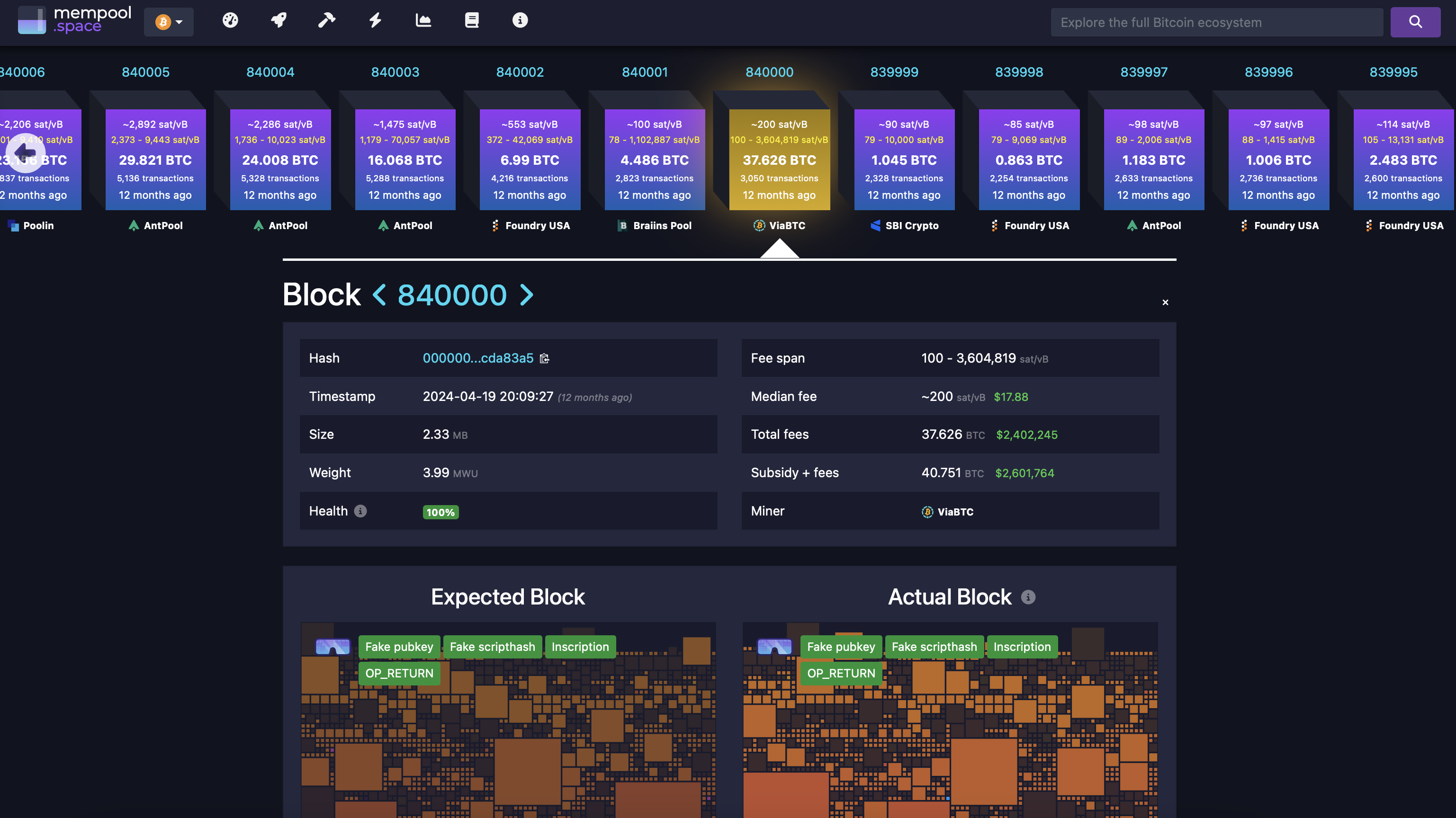Click the $2,402,245 total fees value
Viewport: 1456px width, 818px height.
tap(1026, 435)
